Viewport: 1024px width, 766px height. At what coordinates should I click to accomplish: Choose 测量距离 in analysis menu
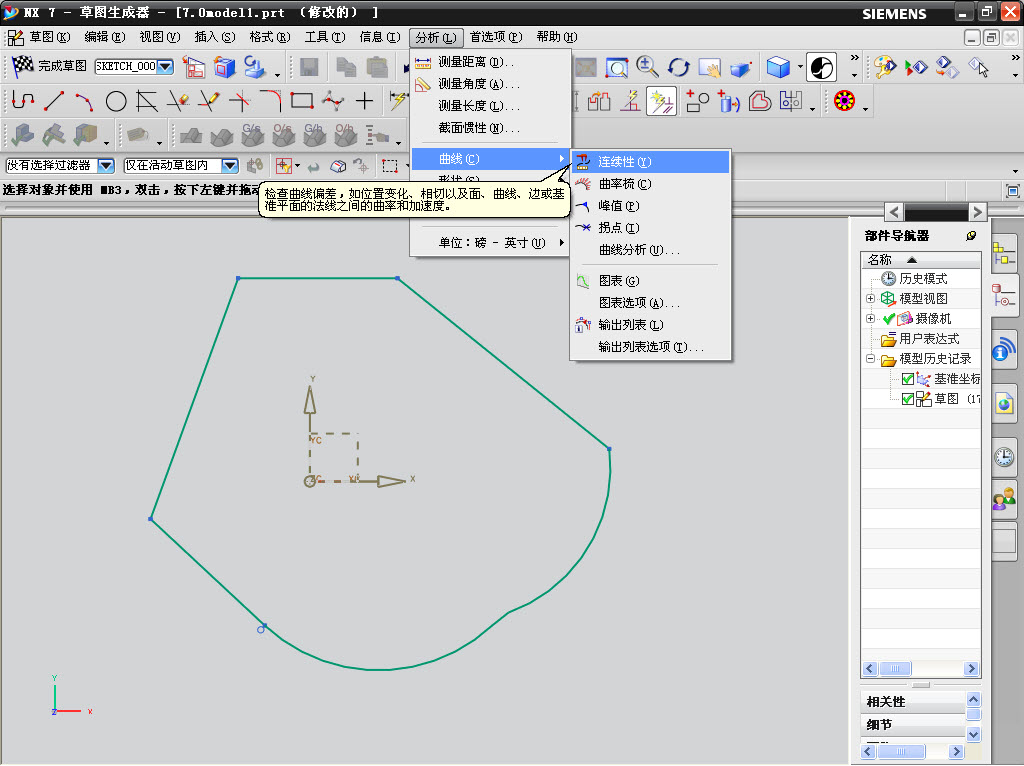click(490, 62)
